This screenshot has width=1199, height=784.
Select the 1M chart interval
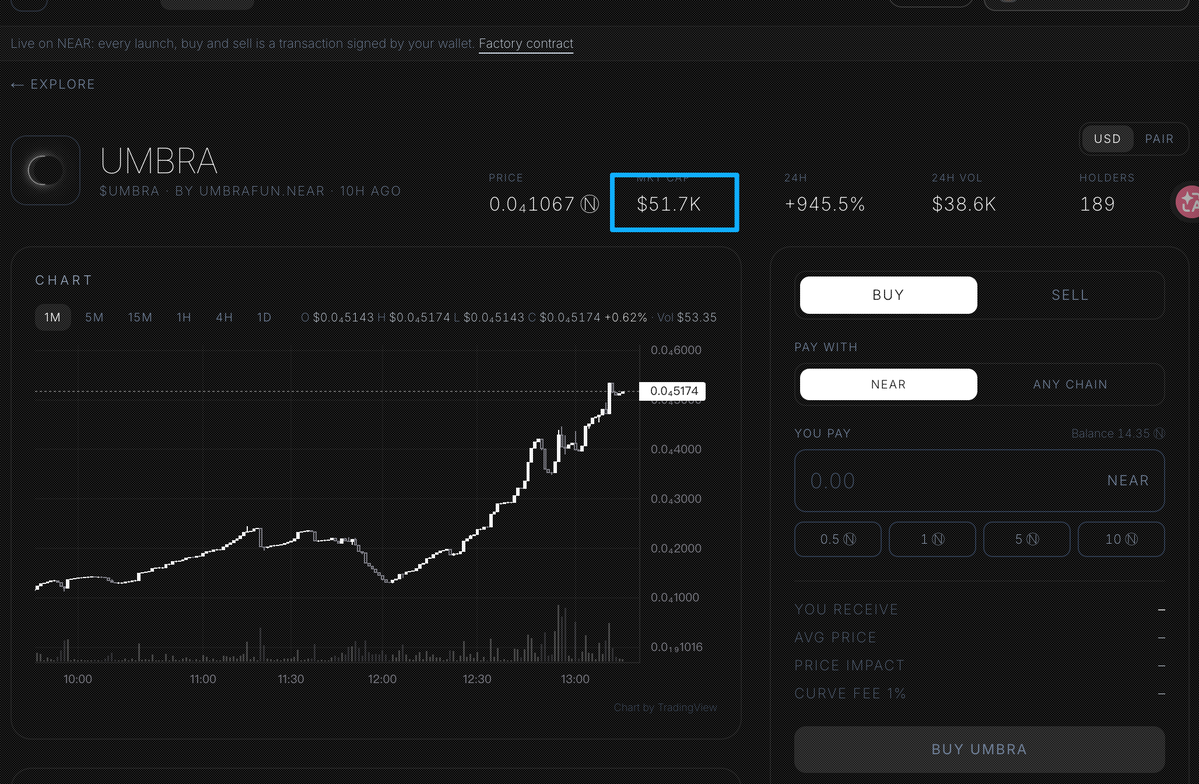[52, 317]
